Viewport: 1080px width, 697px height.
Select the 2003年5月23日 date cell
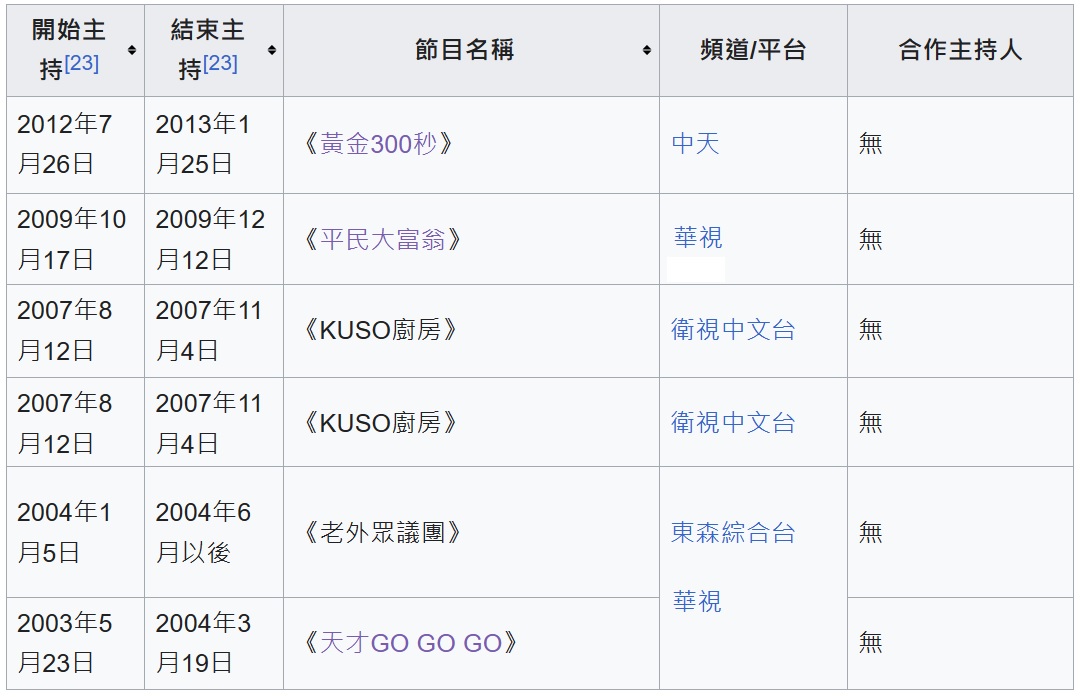click(x=65, y=642)
